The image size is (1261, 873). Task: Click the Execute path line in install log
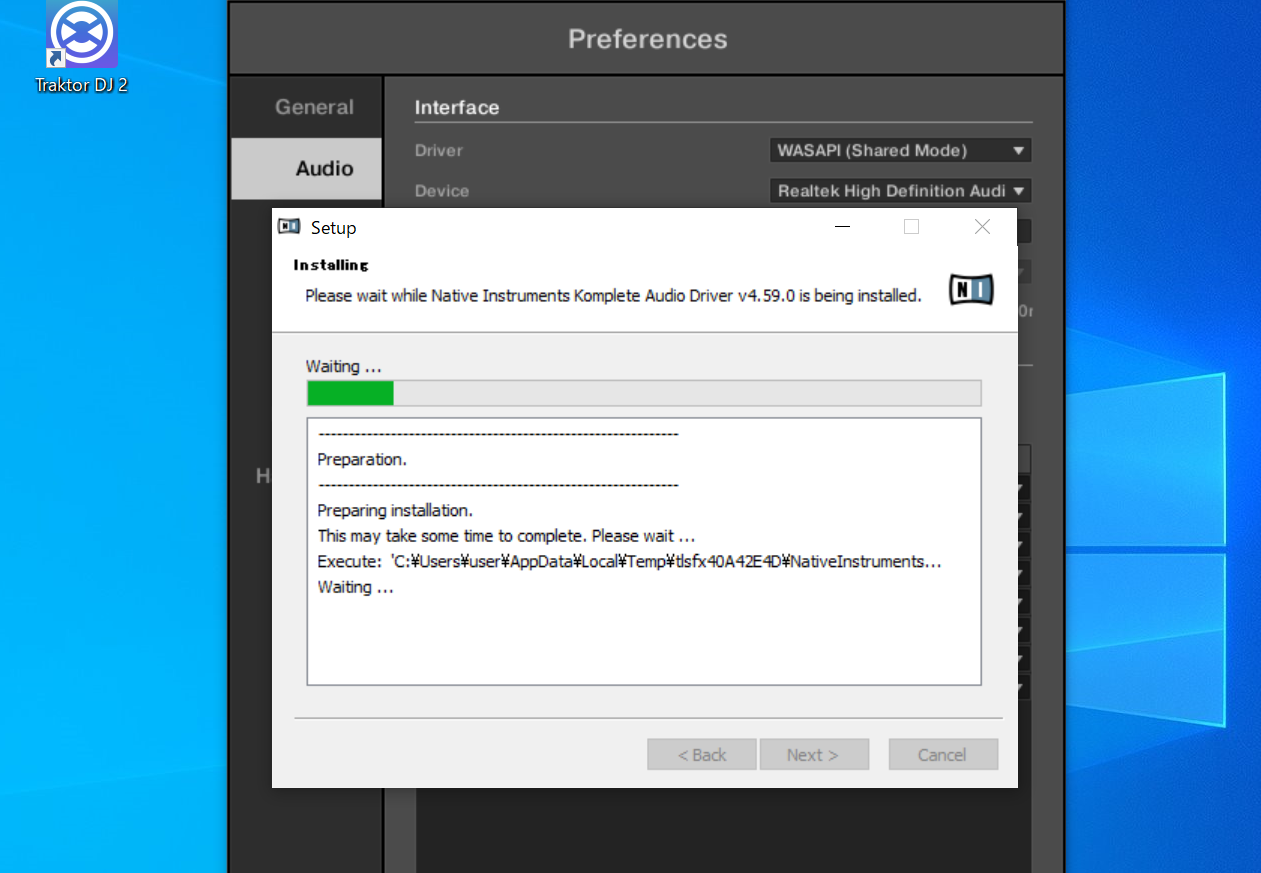(x=629, y=562)
